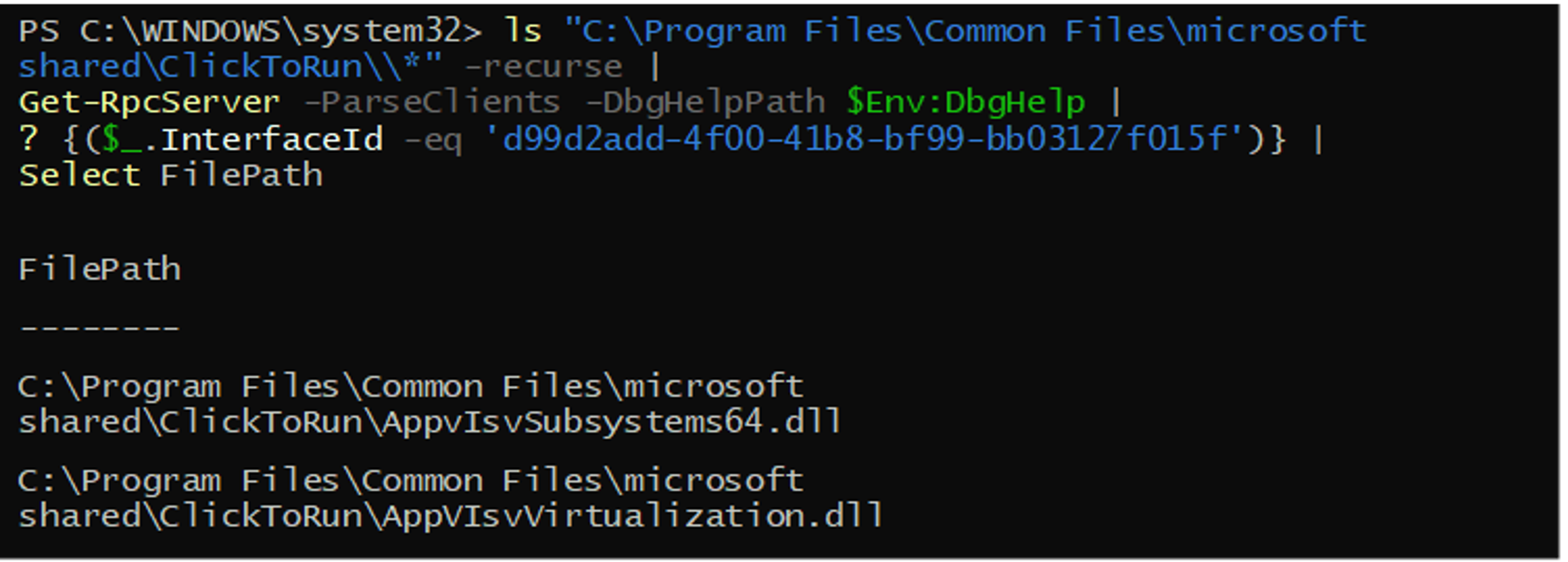Click the -DbgHelpPath parameter
Viewport: 1568px width, 562px height.
(705, 102)
